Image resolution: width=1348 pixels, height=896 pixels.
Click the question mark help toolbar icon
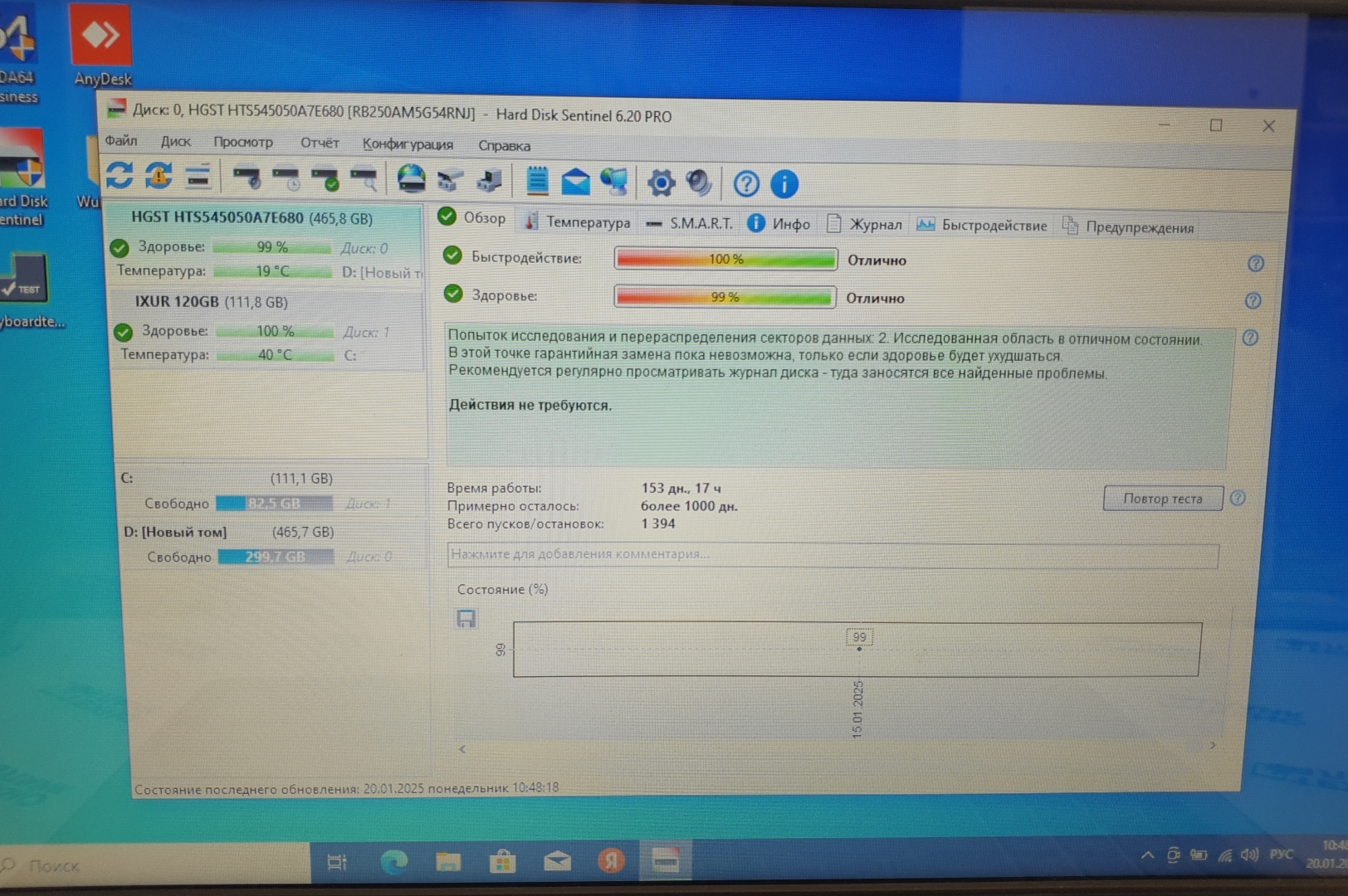click(x=746, y=183)
